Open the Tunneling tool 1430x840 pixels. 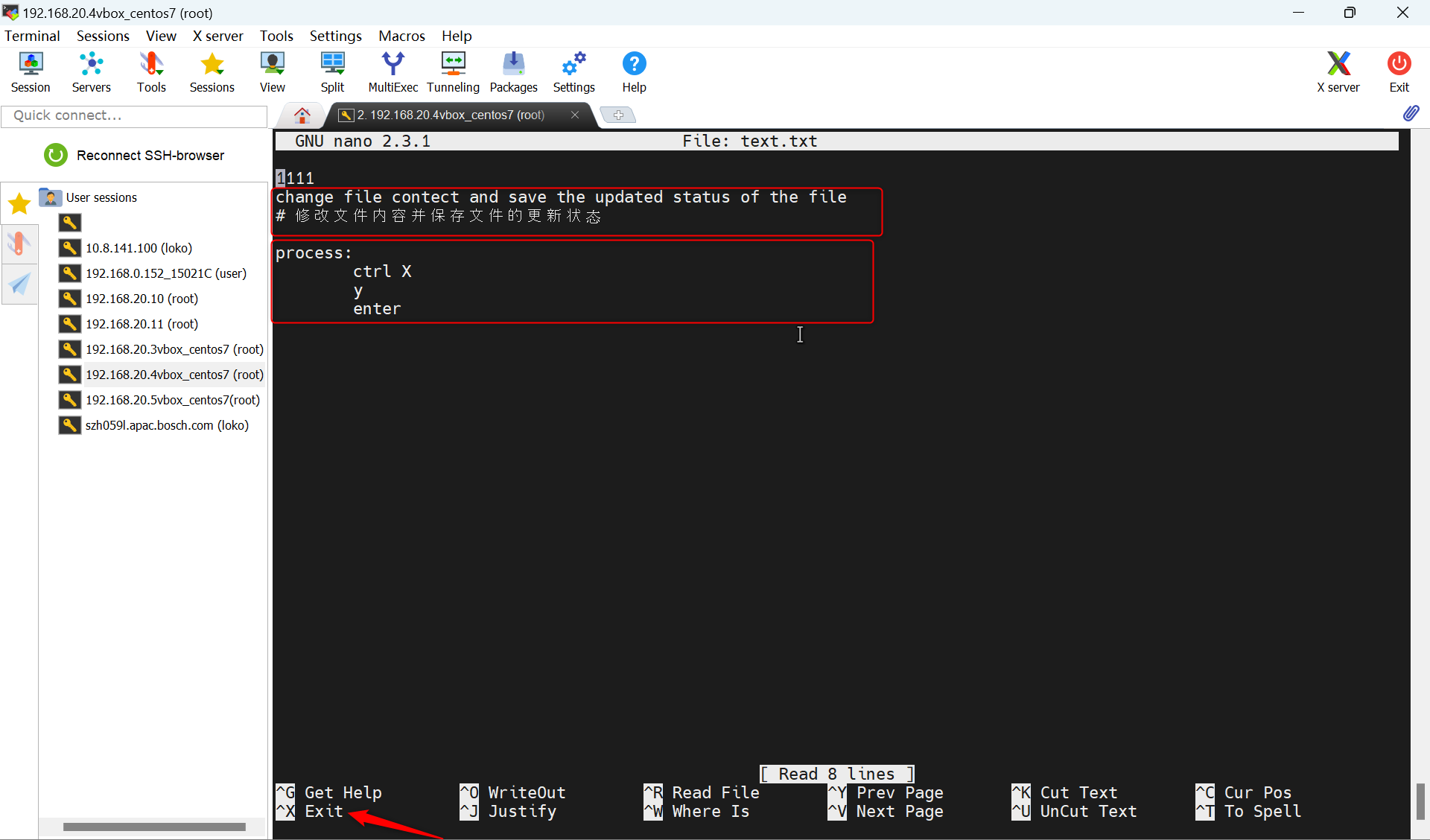(453, 72)
